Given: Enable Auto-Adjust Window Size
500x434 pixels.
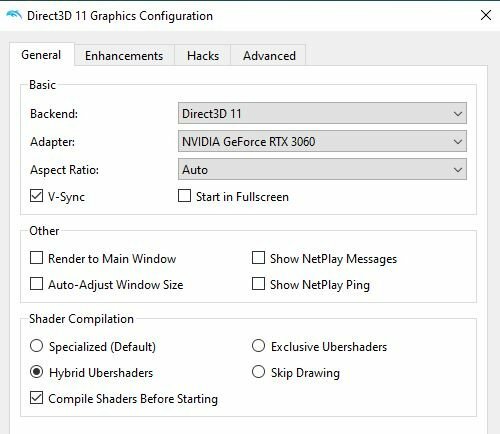Looking at the screenshot, I should click(x=36, y=284).
